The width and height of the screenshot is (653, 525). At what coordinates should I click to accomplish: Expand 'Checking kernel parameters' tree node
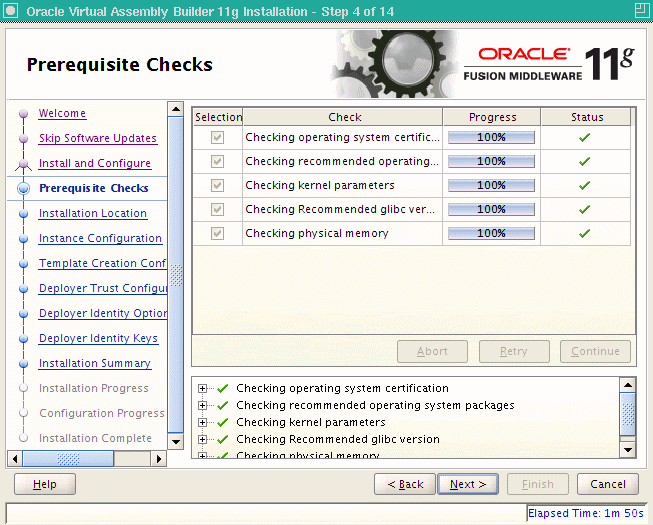click(x=202, y=422)
